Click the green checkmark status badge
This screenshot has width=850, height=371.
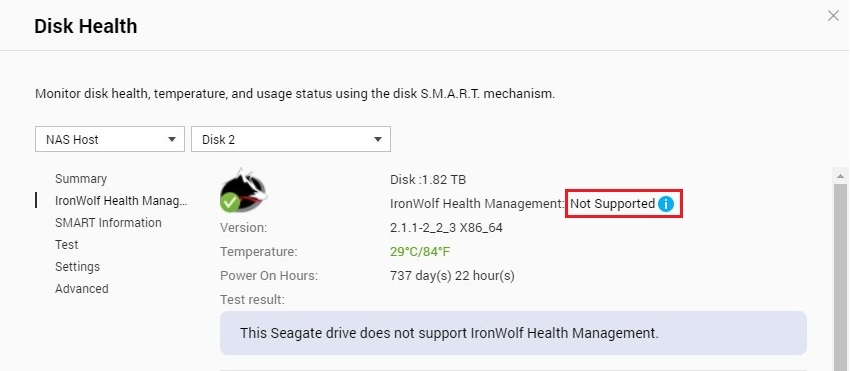point(230,202)
